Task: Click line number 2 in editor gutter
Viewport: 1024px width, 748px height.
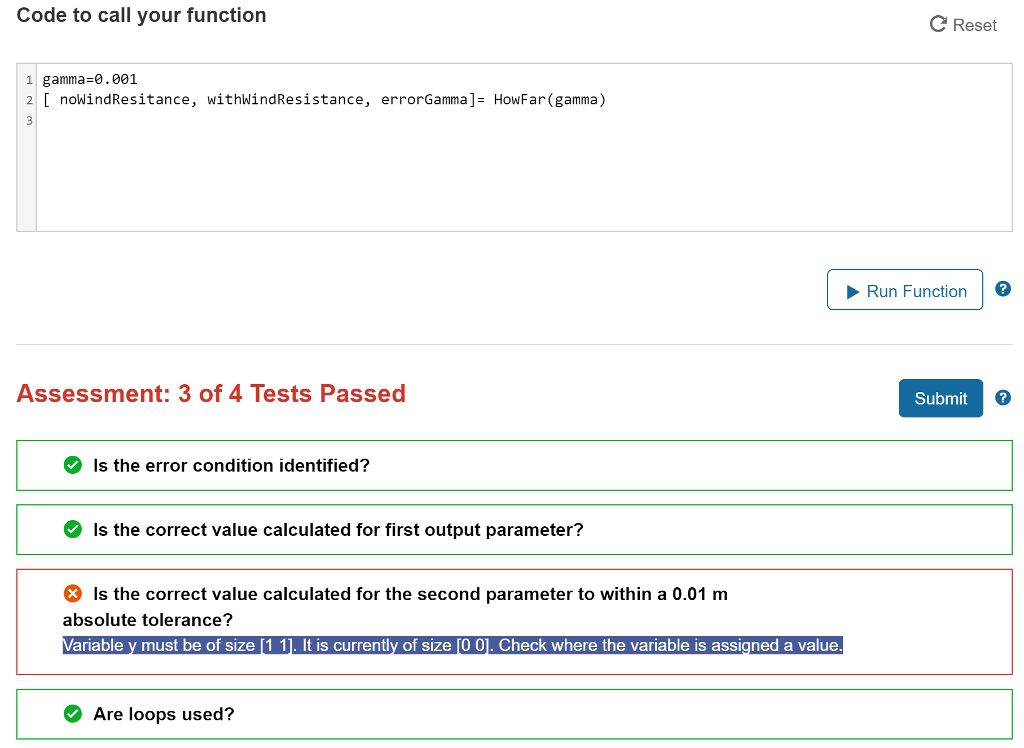Action: (x=29, y=100)
